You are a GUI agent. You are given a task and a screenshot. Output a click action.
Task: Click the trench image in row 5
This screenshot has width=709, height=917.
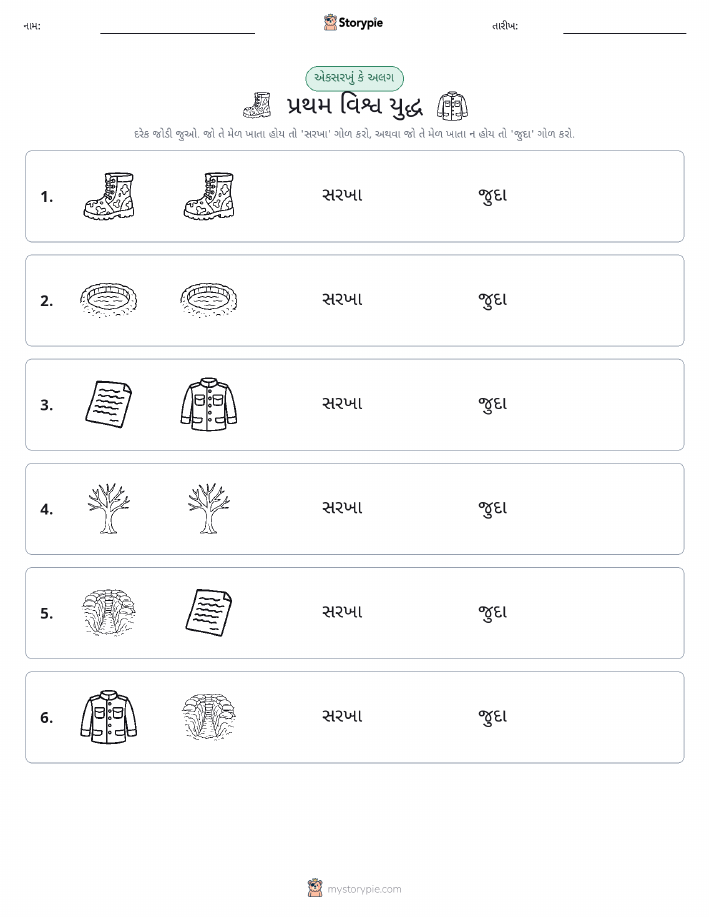(x=109, y=612)
